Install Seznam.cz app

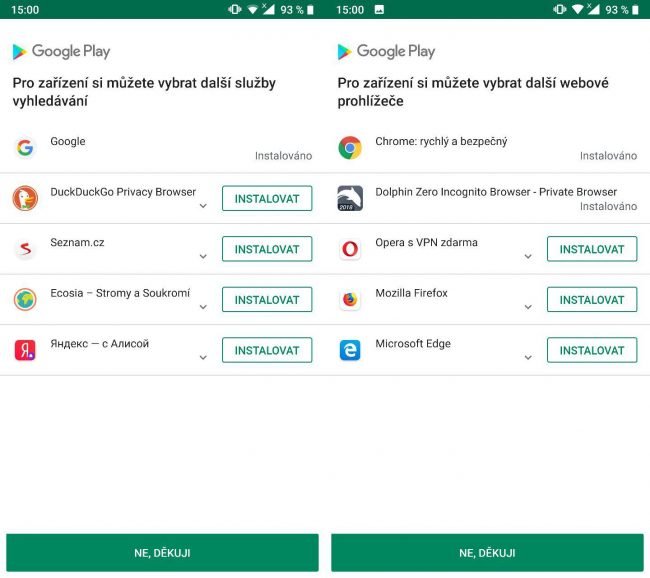[x=267, y=249]
